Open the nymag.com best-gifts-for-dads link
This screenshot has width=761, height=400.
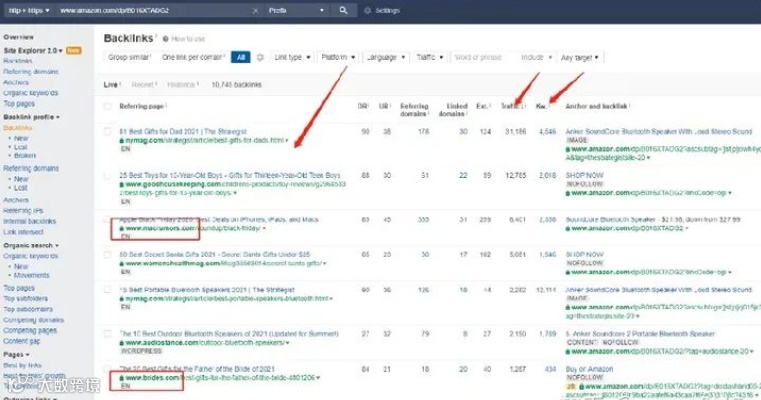[x=204, y=140]
